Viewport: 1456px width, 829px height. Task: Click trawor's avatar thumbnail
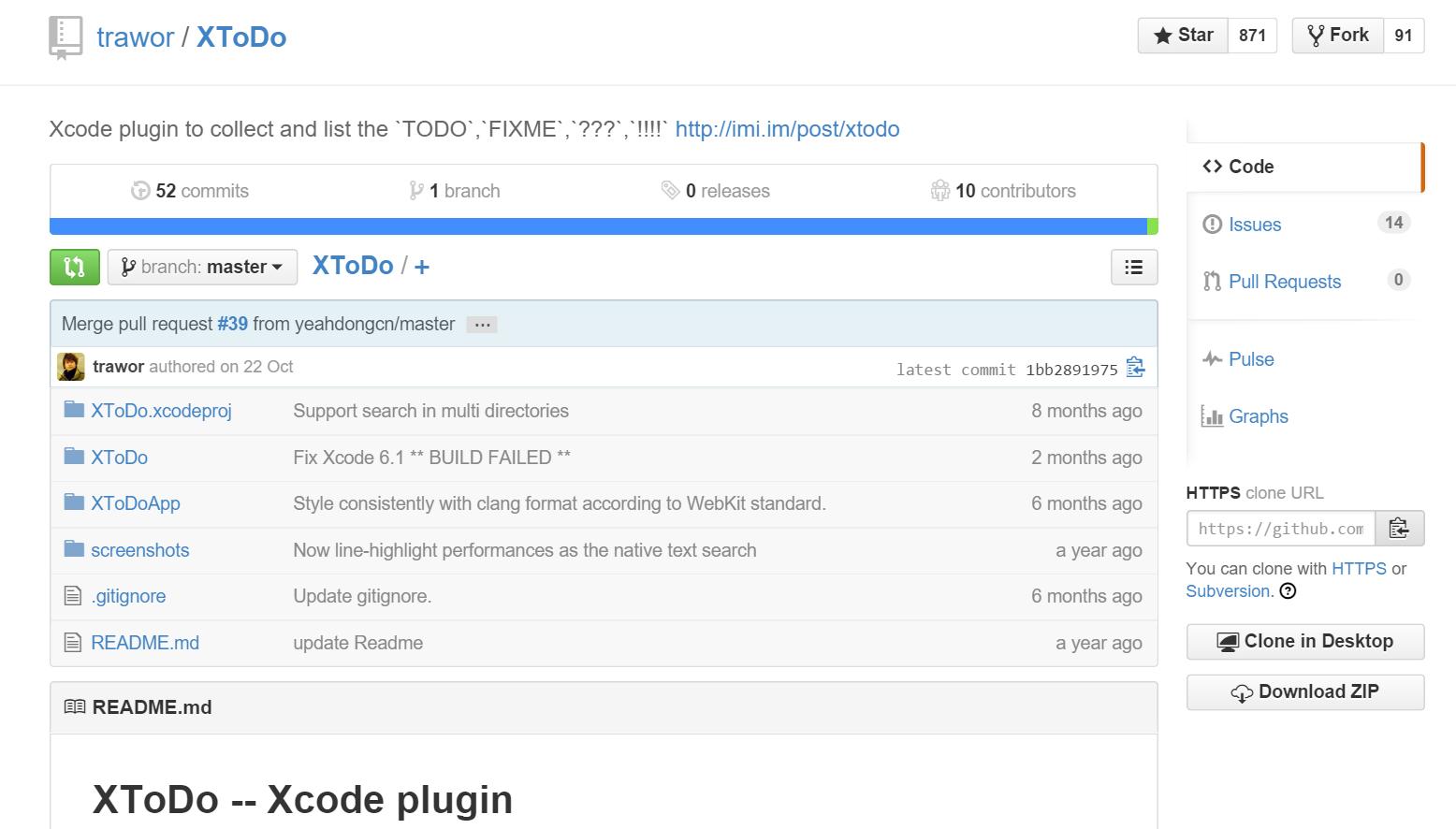coord(71,367)
